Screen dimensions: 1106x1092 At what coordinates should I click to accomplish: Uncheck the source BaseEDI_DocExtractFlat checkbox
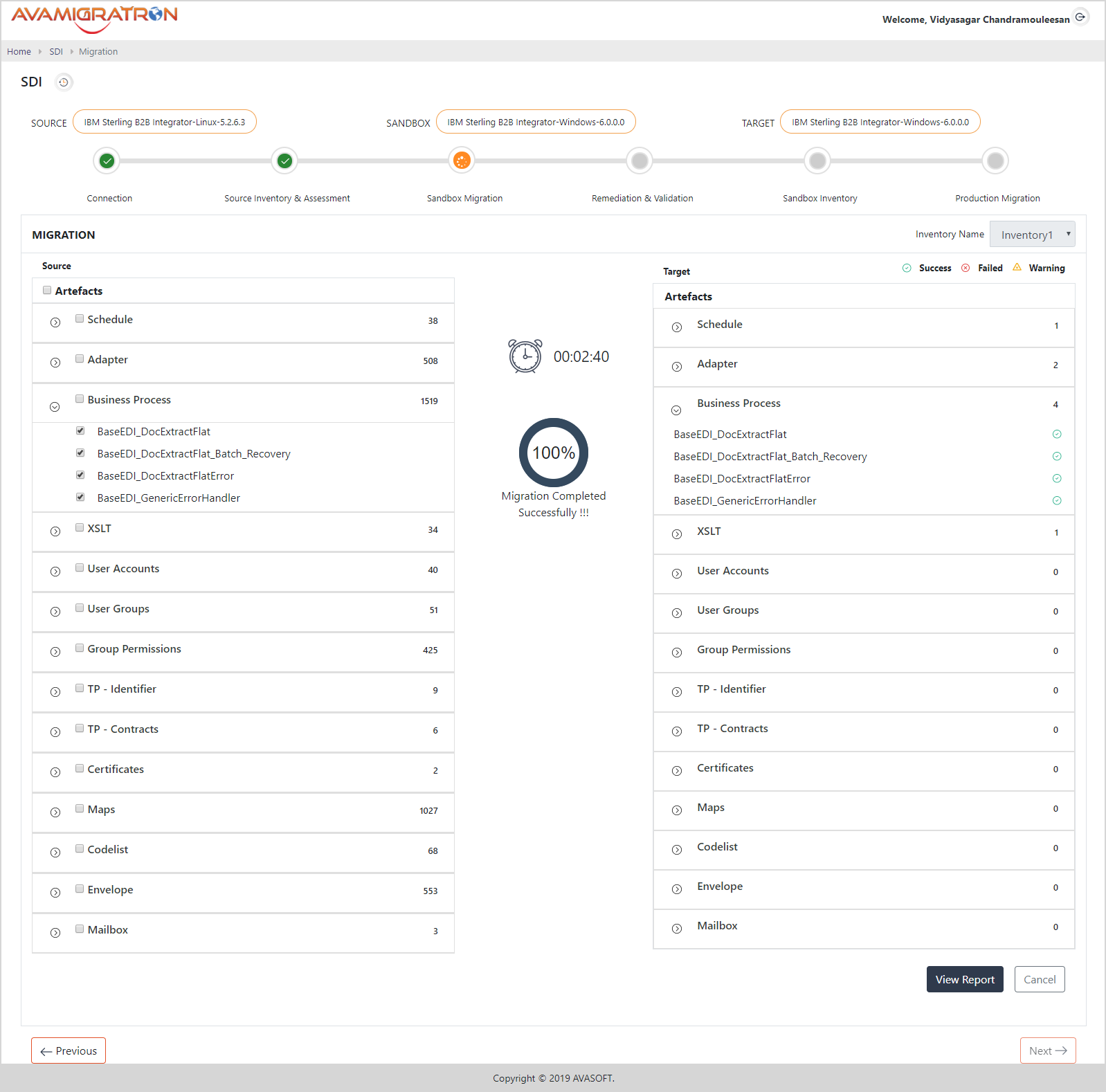coord(80,431)
